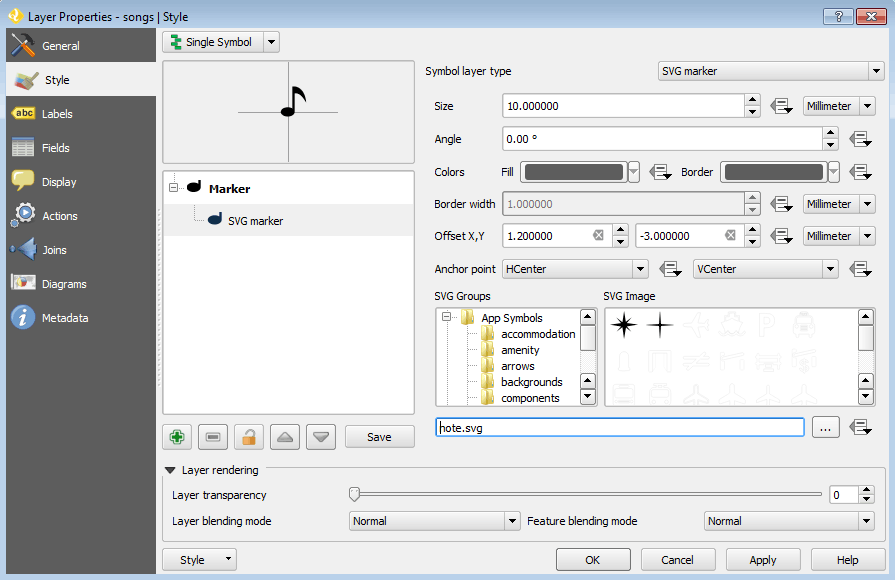Click the remove symbol layer icon
Viewport: 895px width, 580px height.
click(x=212, y=437)
